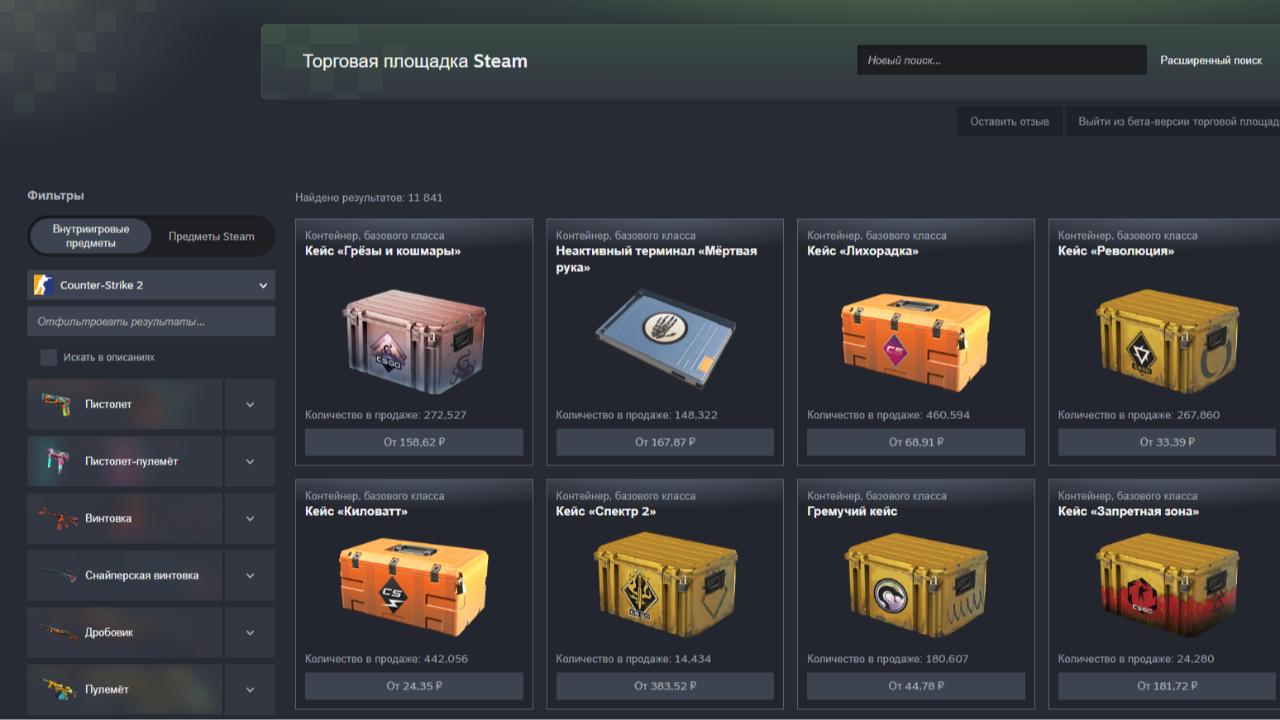Click the Торговая площадка Steam title

(415, 61)
